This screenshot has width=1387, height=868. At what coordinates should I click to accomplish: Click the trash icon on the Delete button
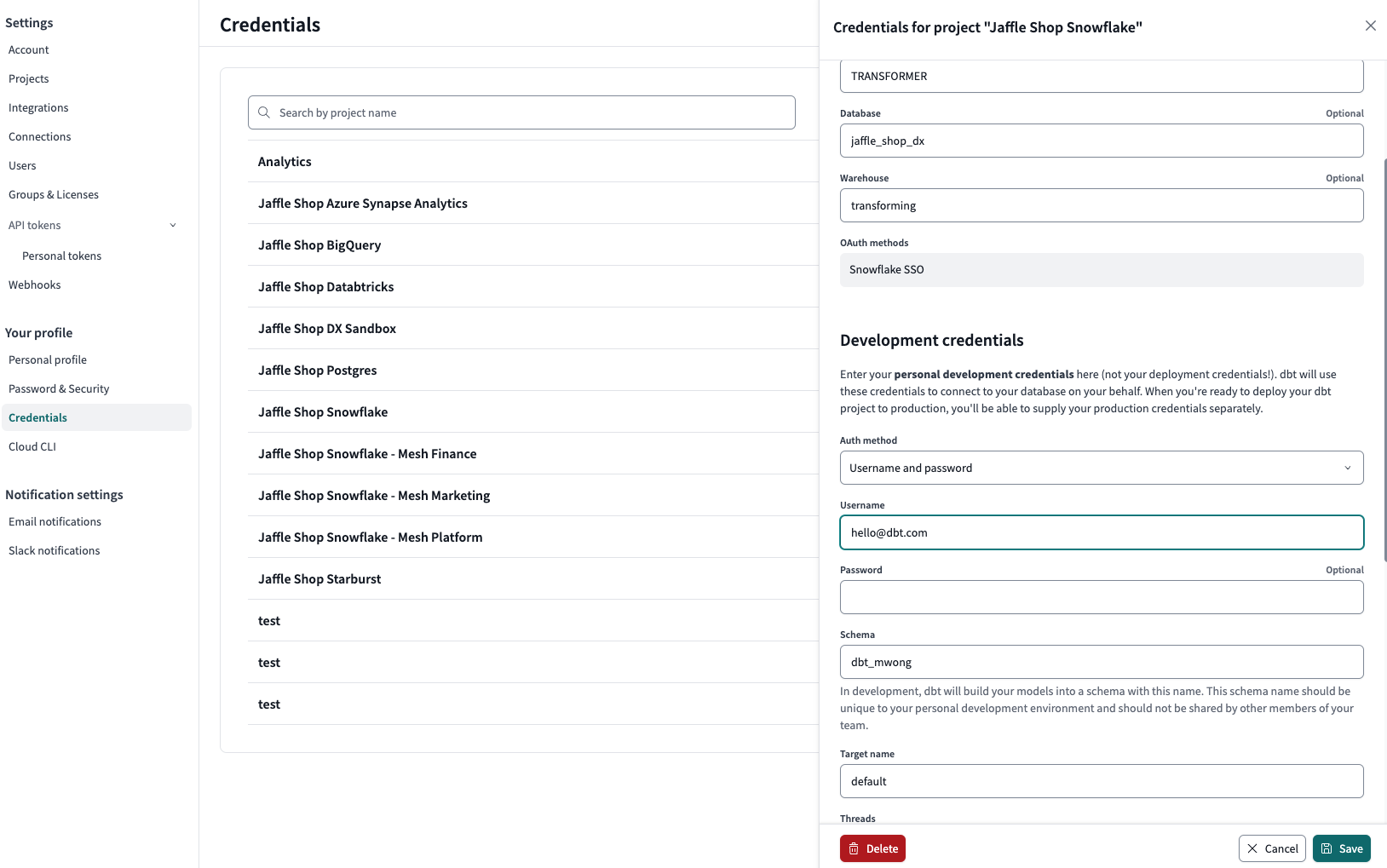pos(854,848)
